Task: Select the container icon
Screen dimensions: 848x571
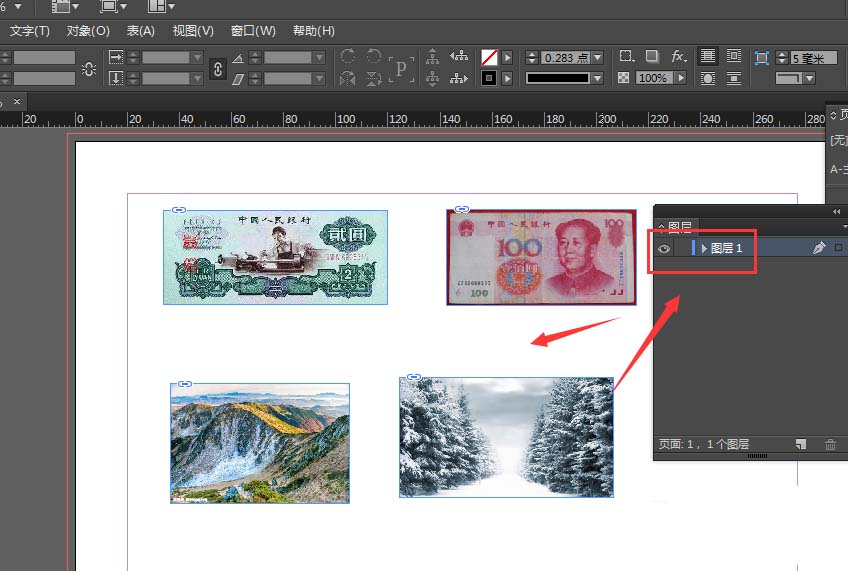Action: 432,56
